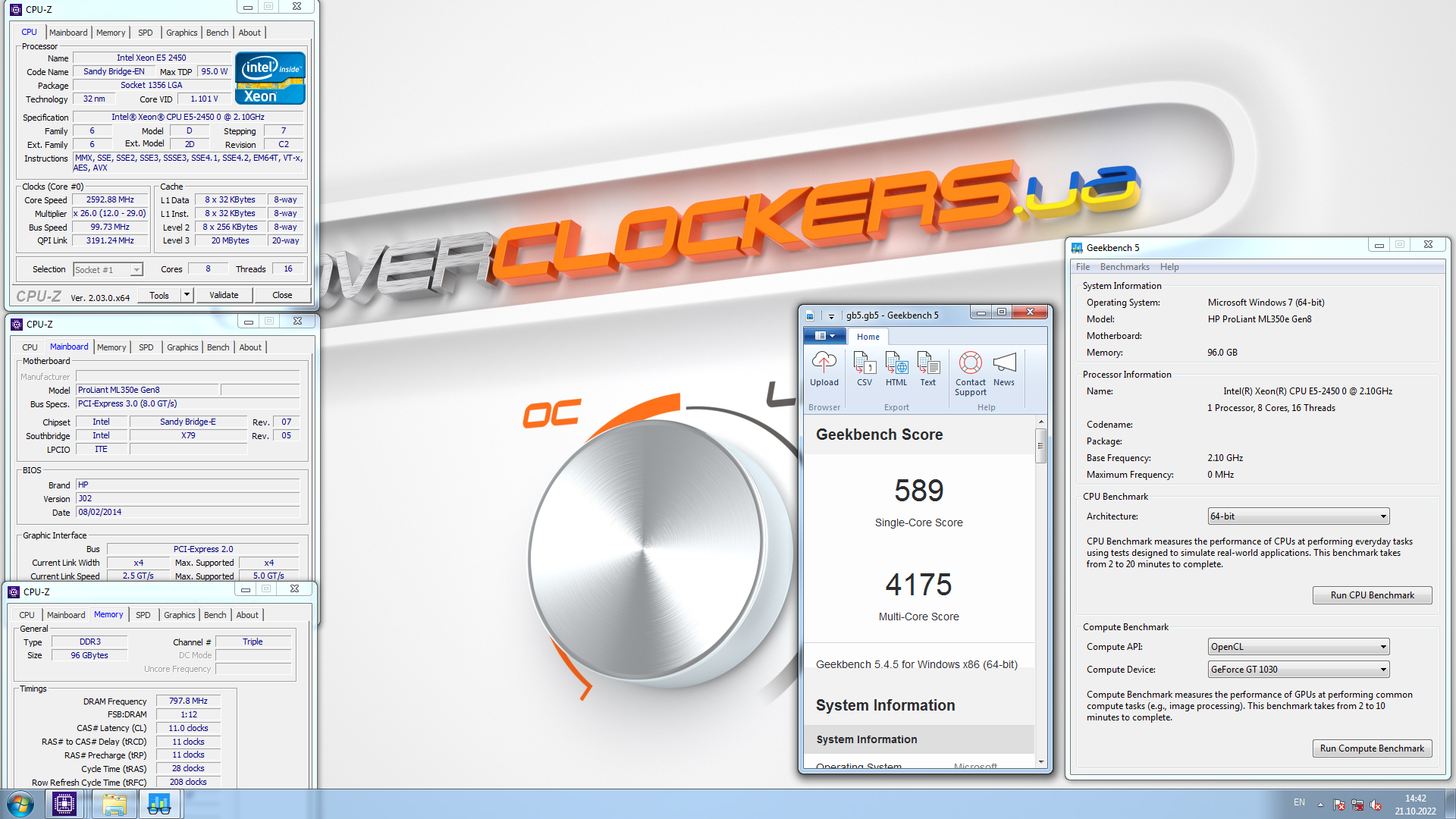Open the Compute Device GeForce GT 1030 dropdown

[1298, 670]
